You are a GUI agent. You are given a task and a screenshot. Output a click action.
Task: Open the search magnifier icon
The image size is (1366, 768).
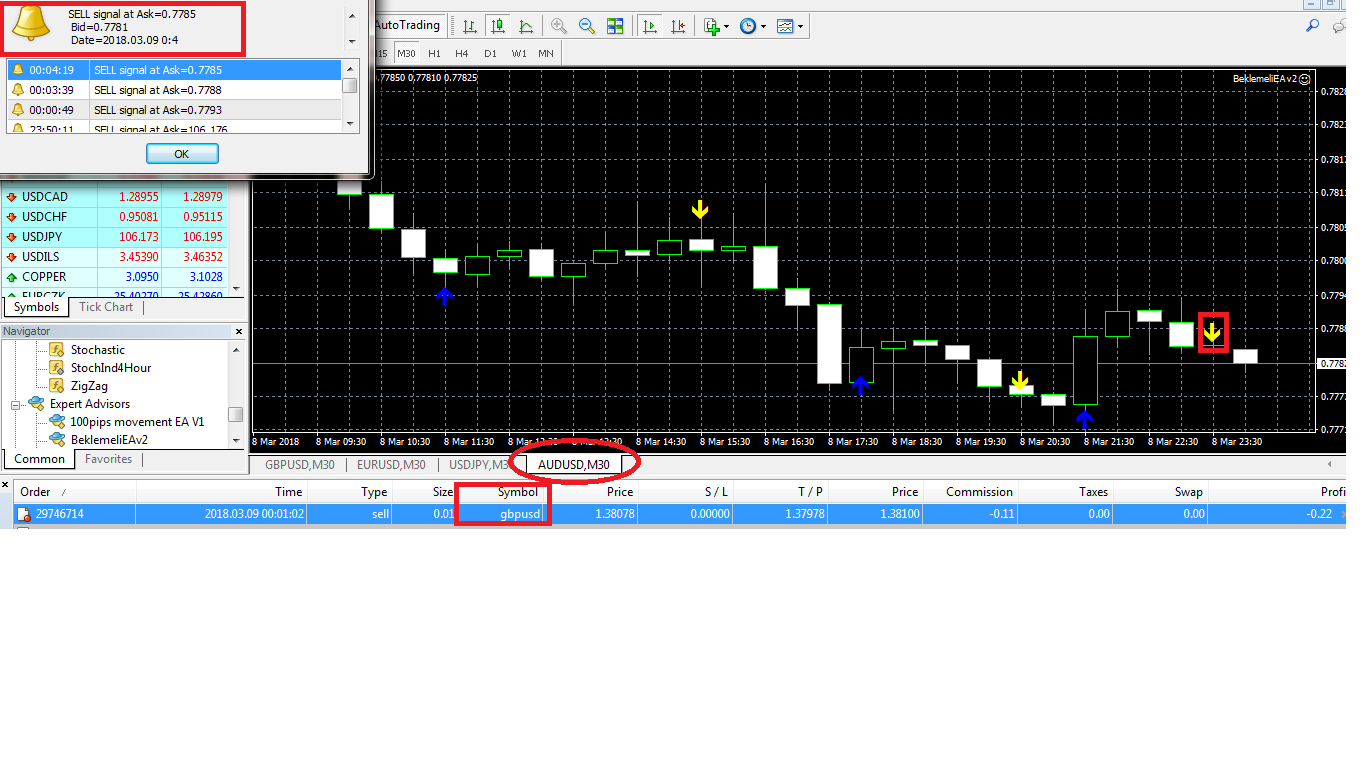tap(1312, 26)
